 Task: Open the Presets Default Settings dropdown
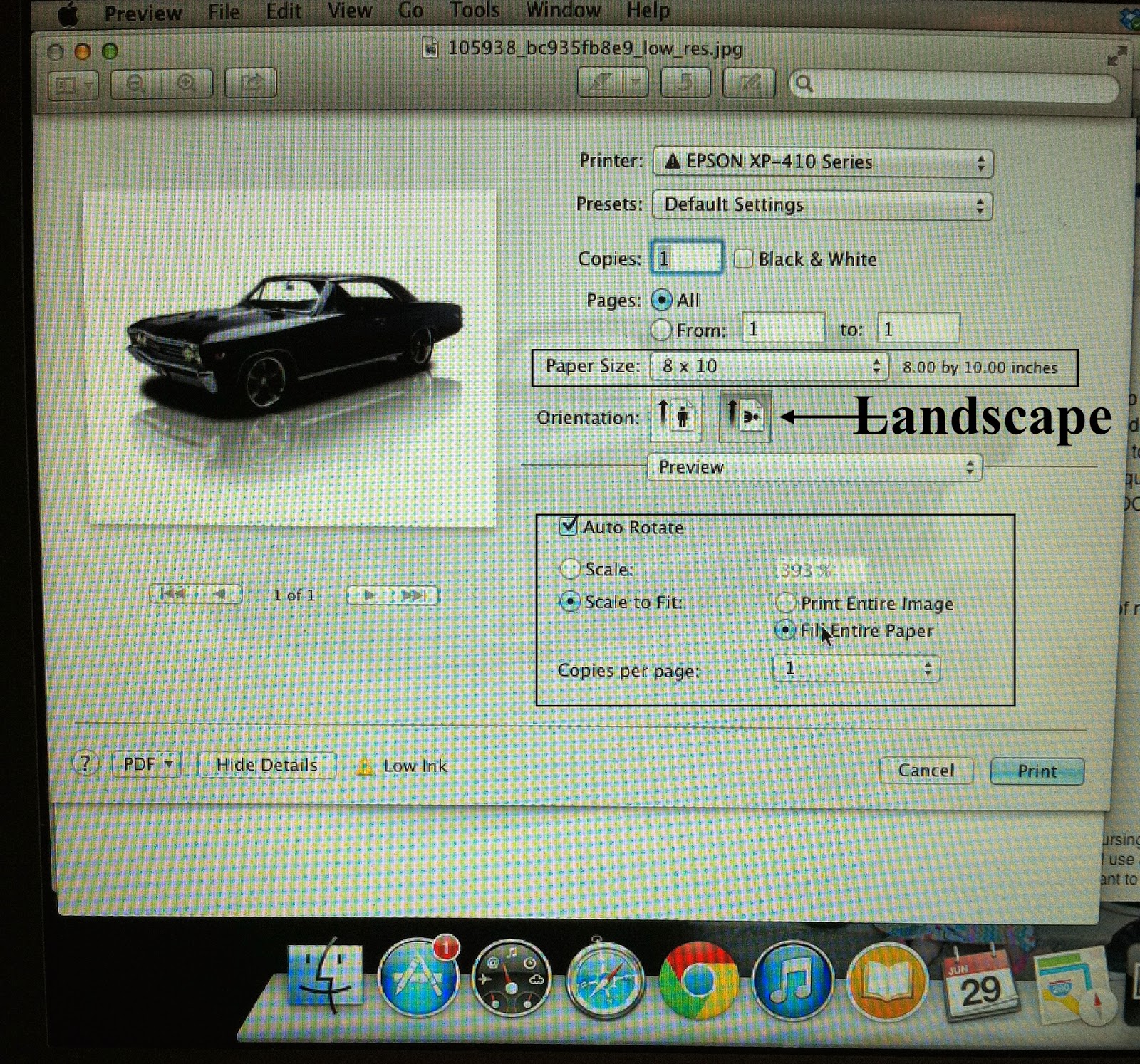point(822,206)
